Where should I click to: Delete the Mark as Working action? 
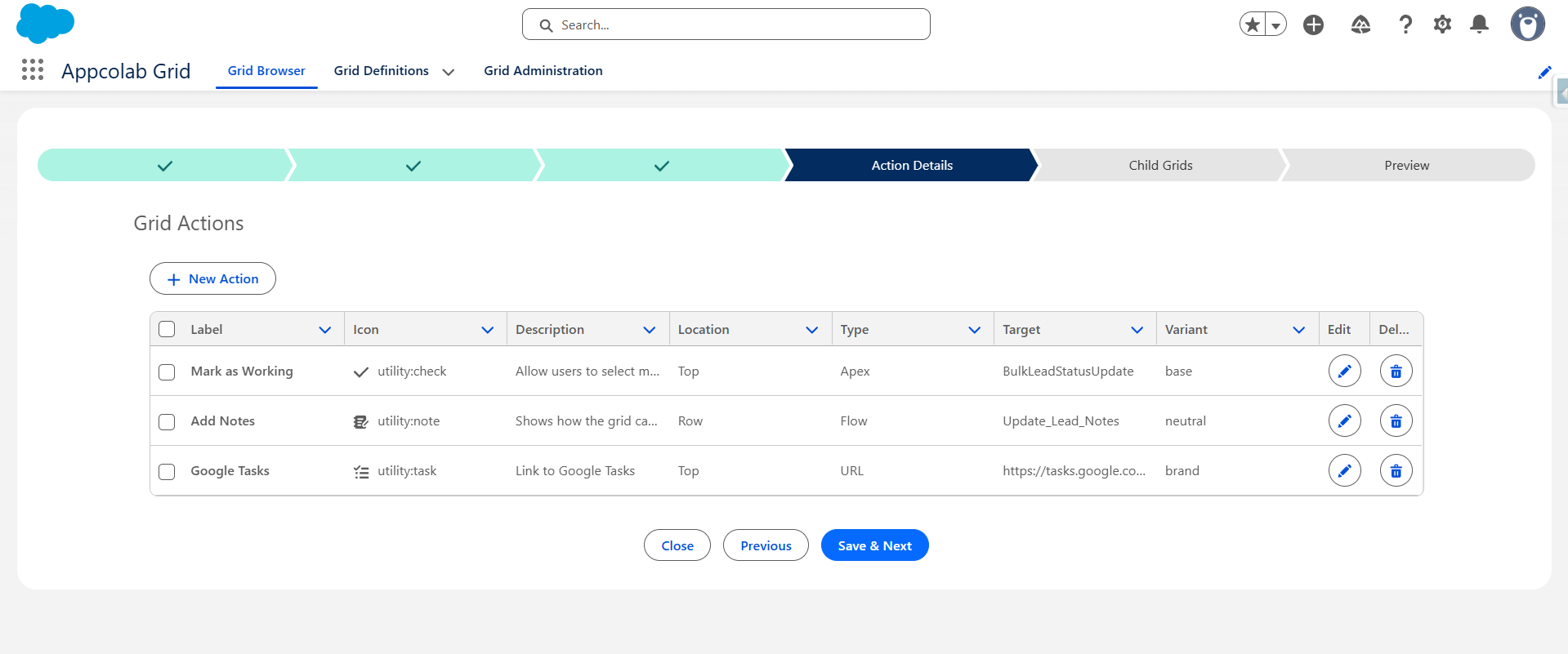1396,371
